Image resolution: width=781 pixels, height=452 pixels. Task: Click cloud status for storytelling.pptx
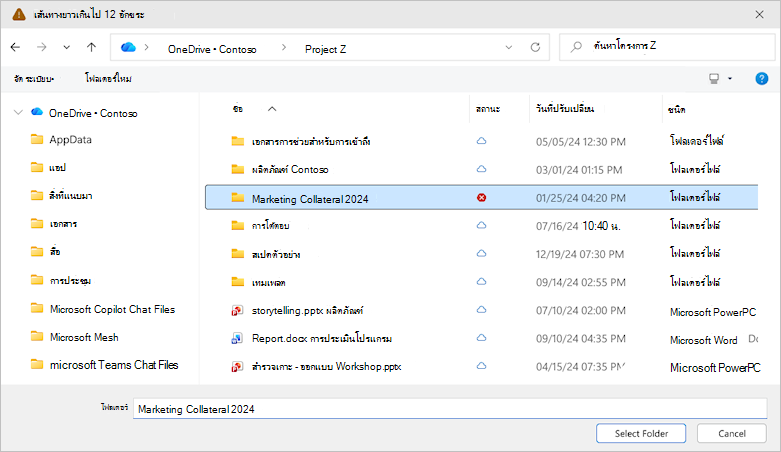pos(482,309)
